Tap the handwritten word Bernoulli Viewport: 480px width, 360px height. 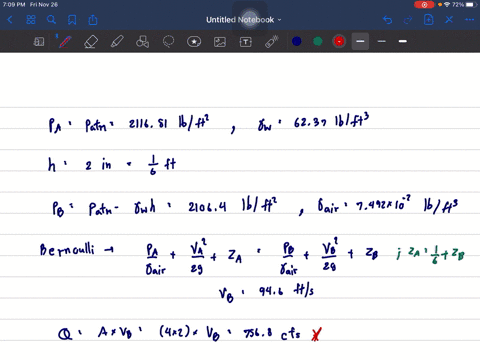67,249
